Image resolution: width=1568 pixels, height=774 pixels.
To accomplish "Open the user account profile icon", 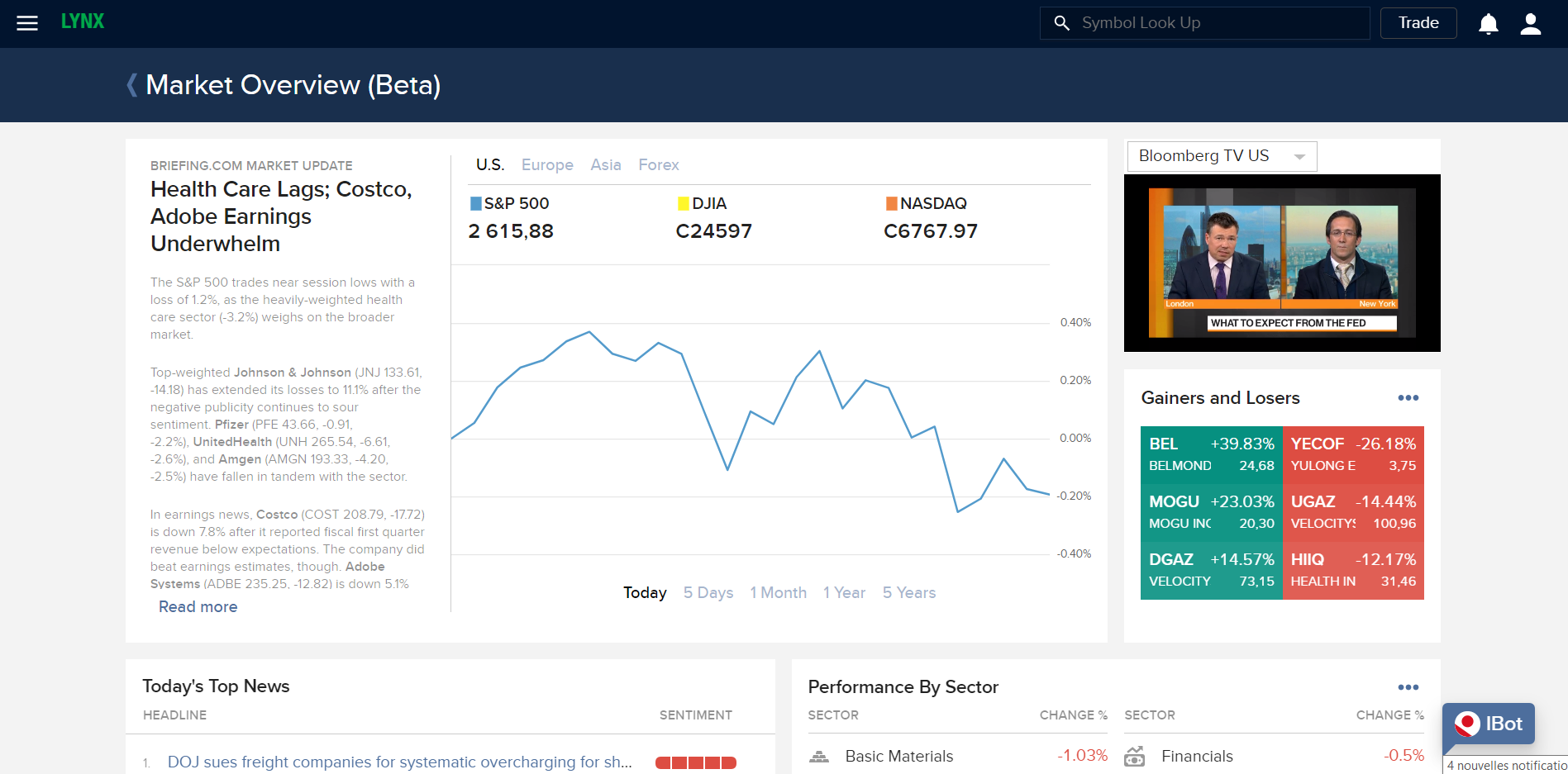I will 1530,24.
